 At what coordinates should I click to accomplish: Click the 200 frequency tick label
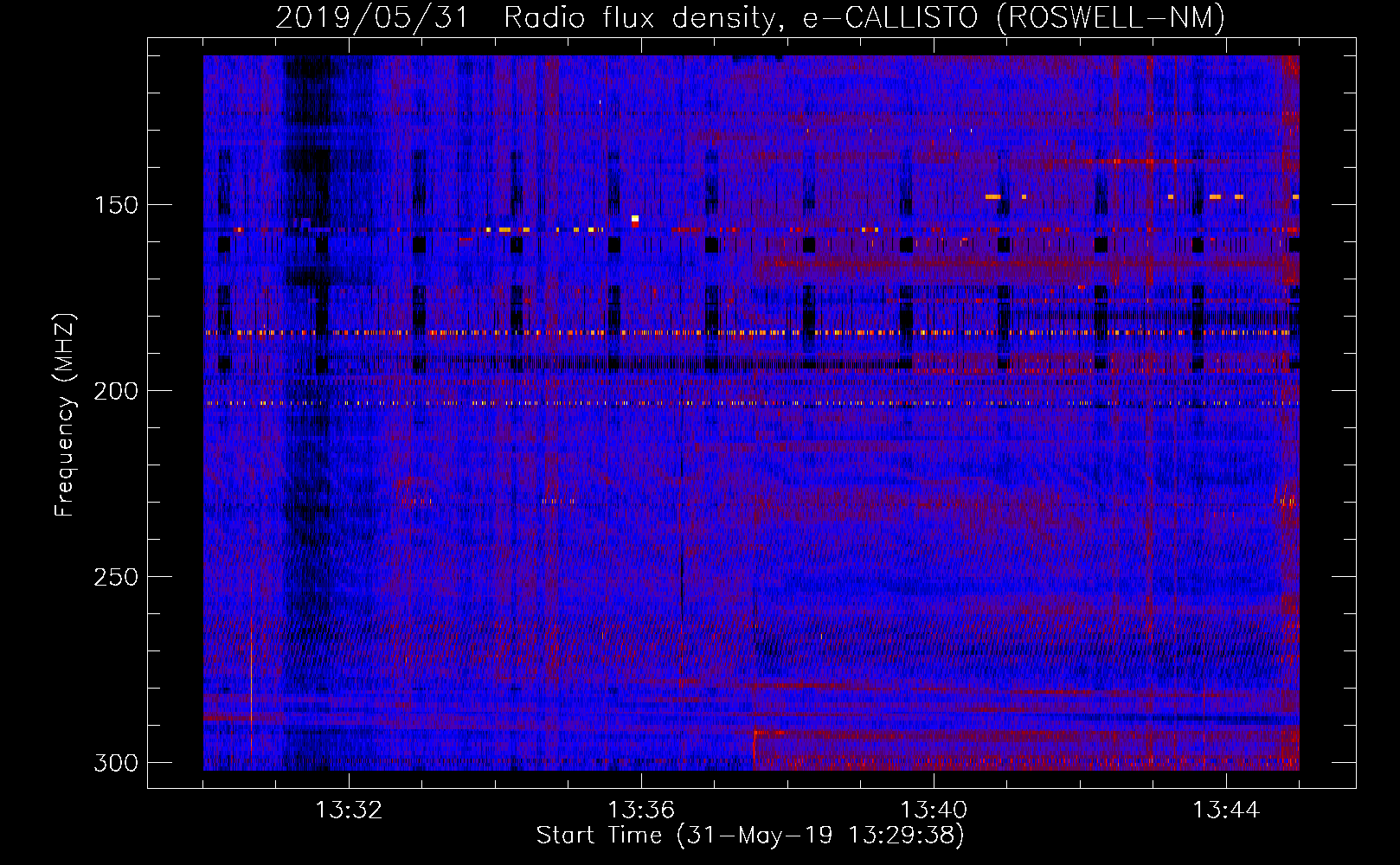coord(116,391)
